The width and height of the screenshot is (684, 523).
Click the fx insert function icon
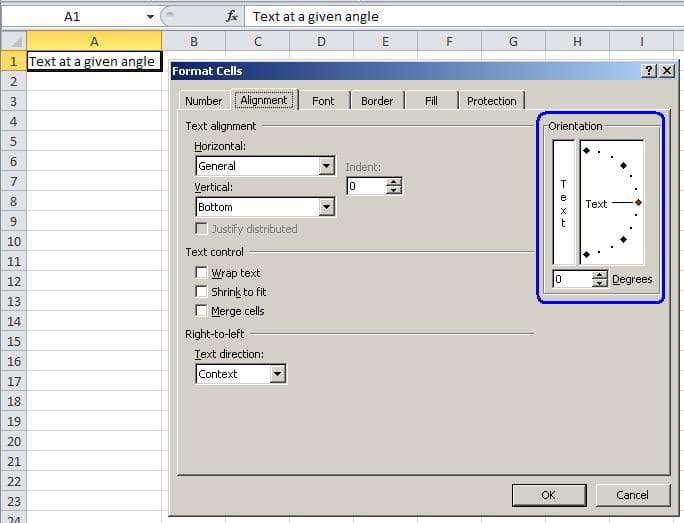232,16
